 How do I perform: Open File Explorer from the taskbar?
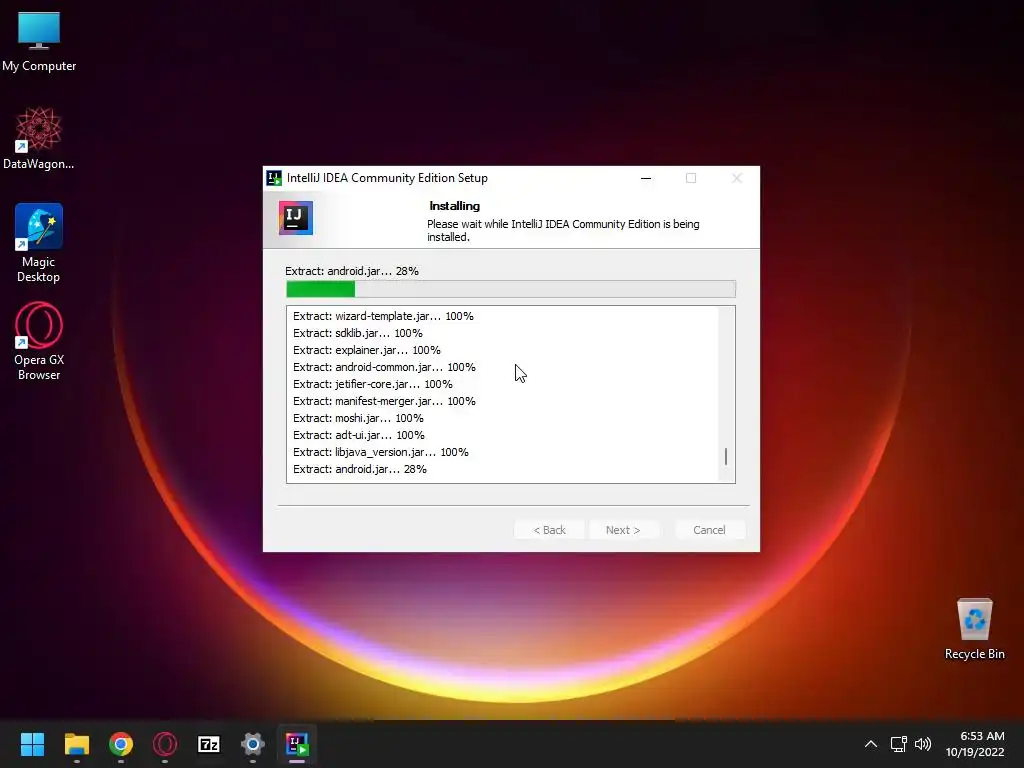[x=76, y=744]
